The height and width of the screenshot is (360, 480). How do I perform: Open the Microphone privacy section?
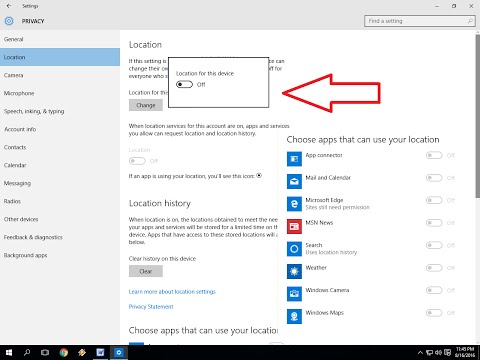point(60,93)
